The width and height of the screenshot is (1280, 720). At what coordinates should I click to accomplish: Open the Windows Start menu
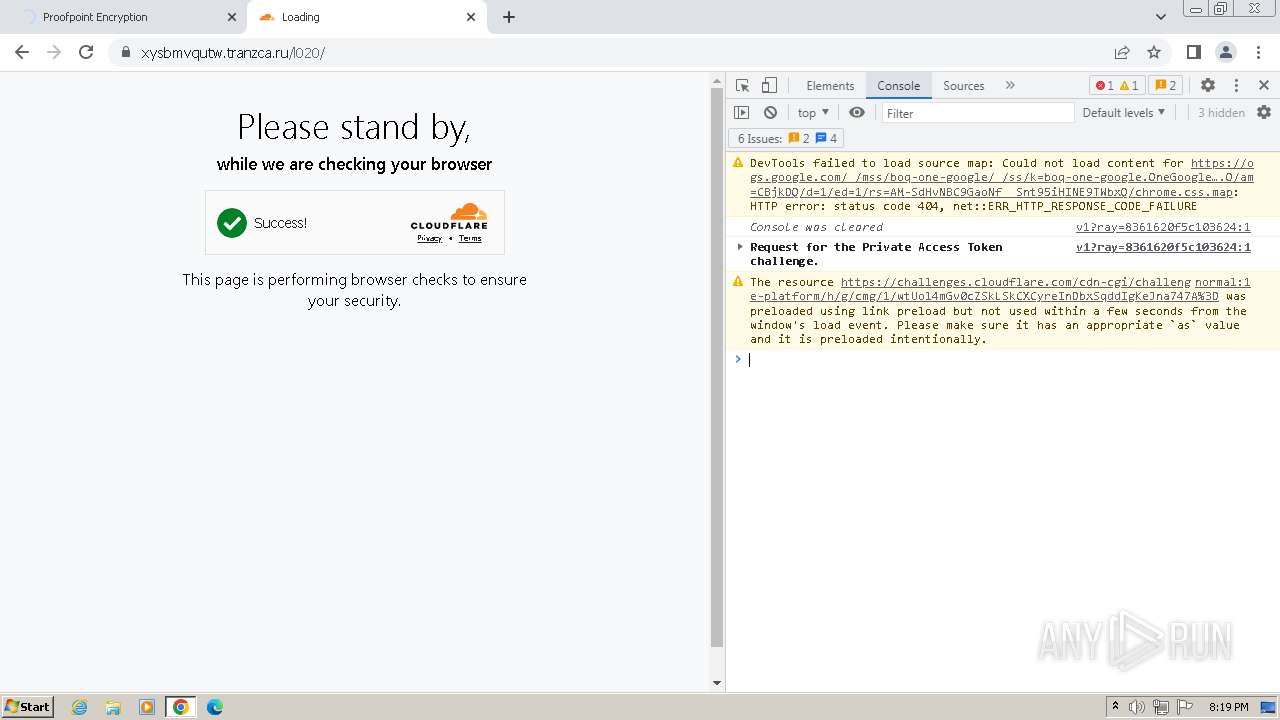(28, 707)
